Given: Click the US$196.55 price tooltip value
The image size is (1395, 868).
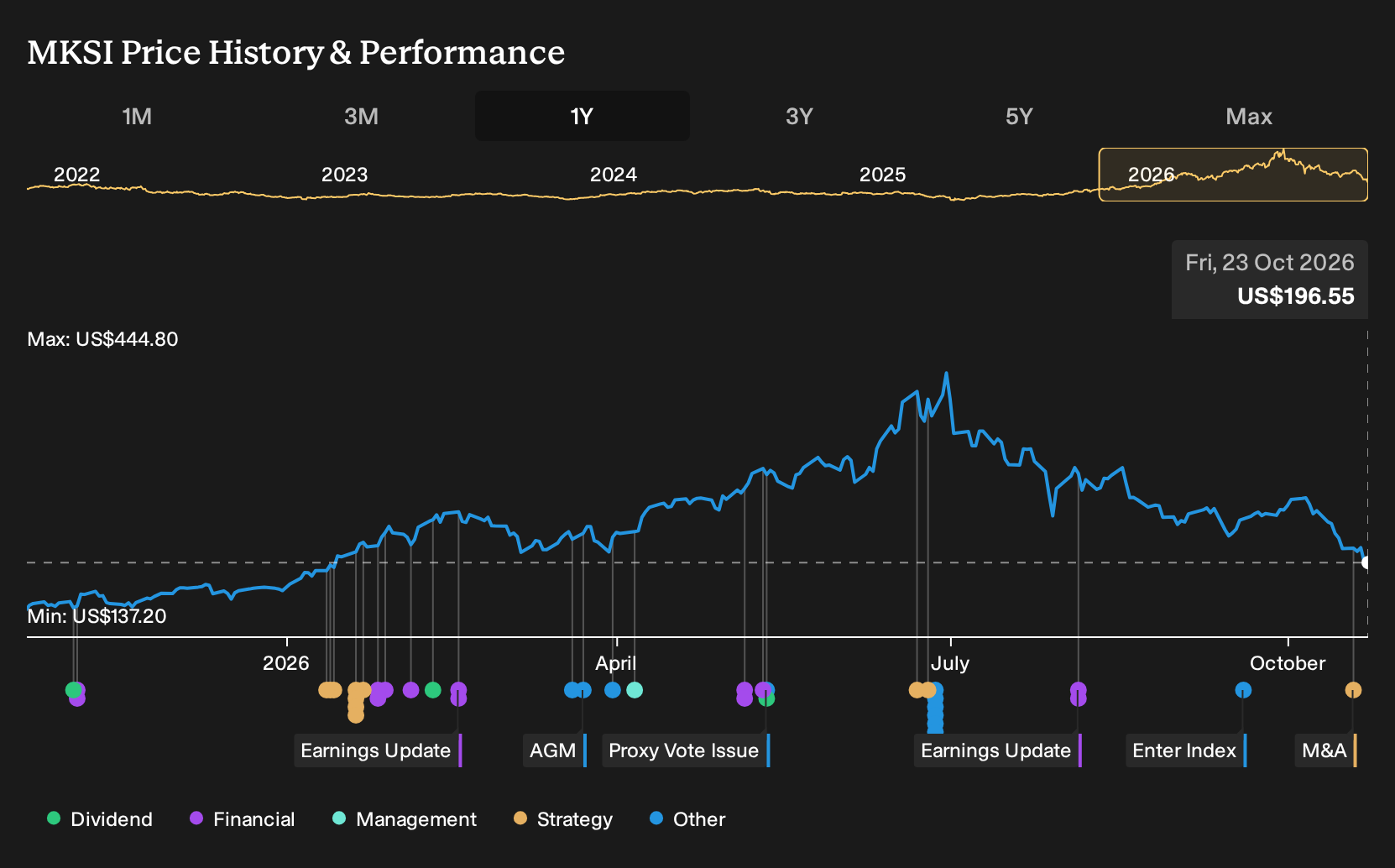Looking at the screenshot, I should 1295,296.
